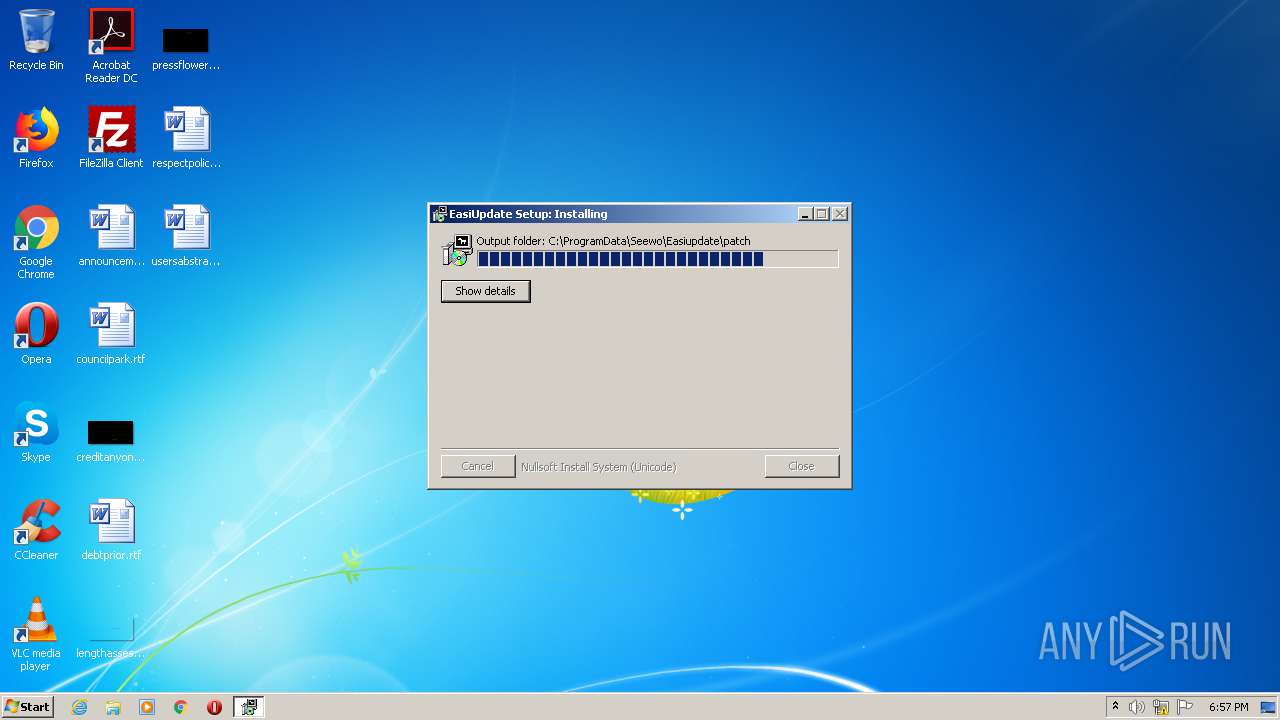
Task: Select the lengthasses desktop file
Action: (111, 638)
